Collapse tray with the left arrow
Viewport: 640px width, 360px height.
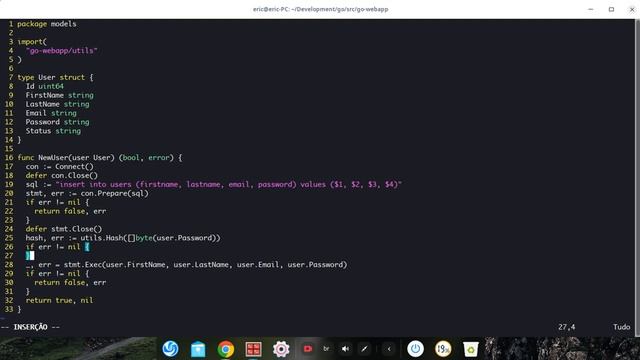pyautogui.click(x=389, y=349)
